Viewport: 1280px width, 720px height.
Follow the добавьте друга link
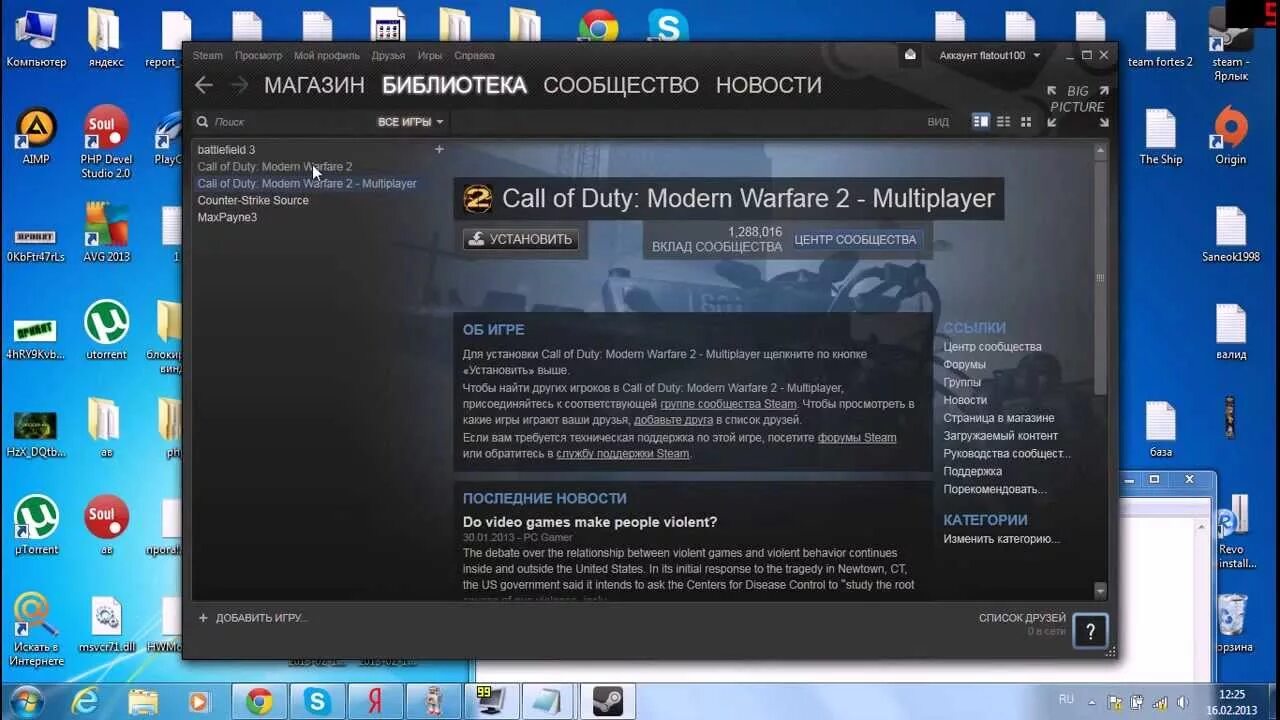point(673,420)
